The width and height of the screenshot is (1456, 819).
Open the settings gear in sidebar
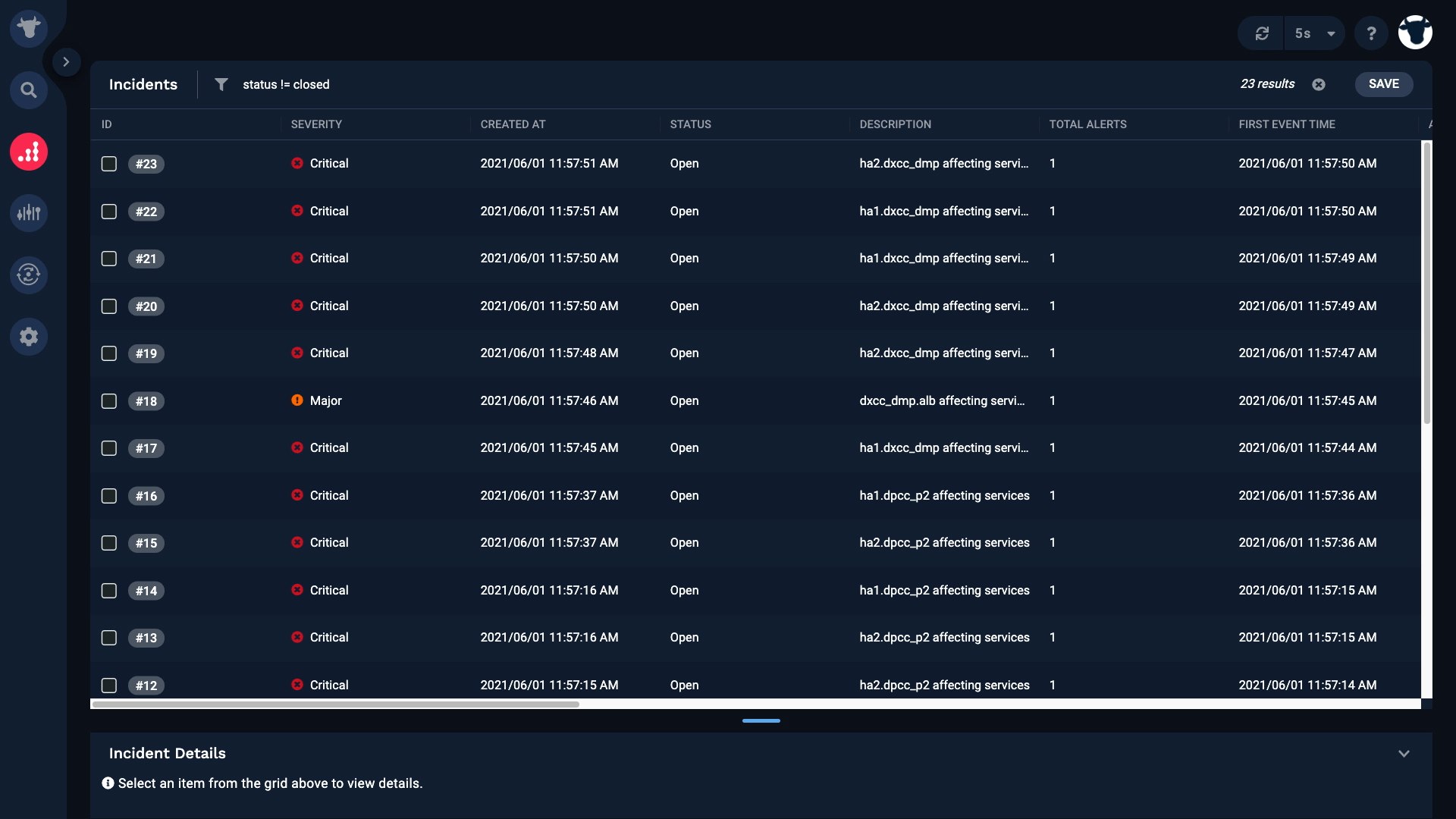29,336
